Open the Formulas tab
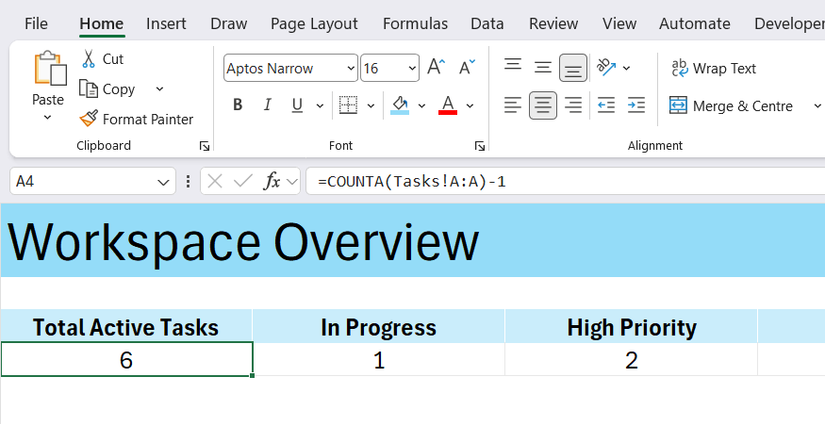825x424 pixels. (x=415, y=24)
